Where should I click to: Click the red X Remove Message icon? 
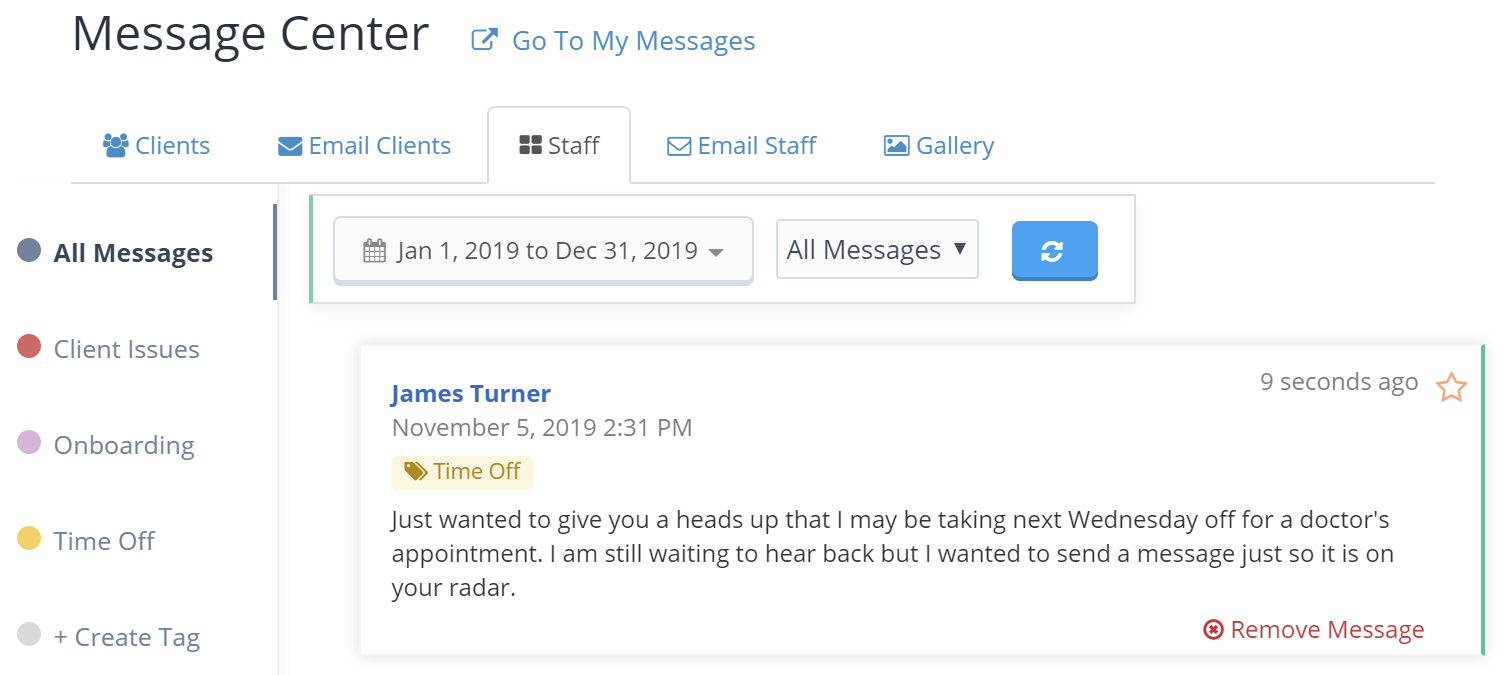(x=1213, y=630)
